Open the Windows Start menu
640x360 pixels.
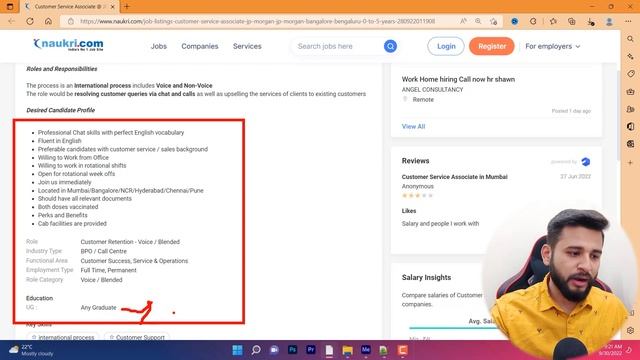[237, 350]
